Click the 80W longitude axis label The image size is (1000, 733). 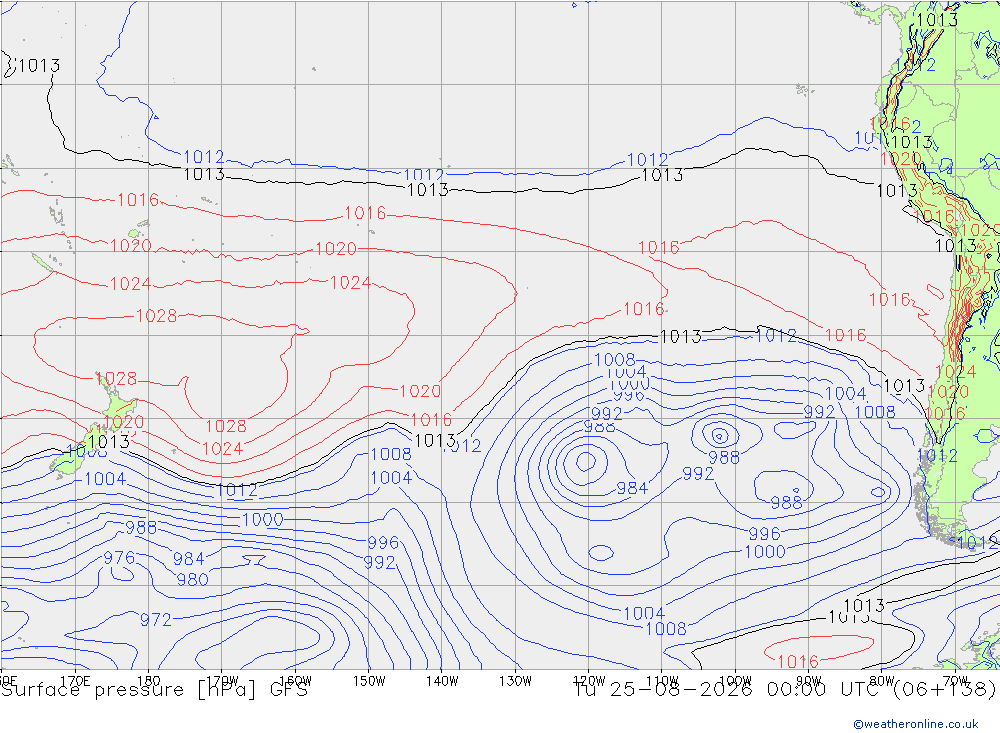point(882,681)
